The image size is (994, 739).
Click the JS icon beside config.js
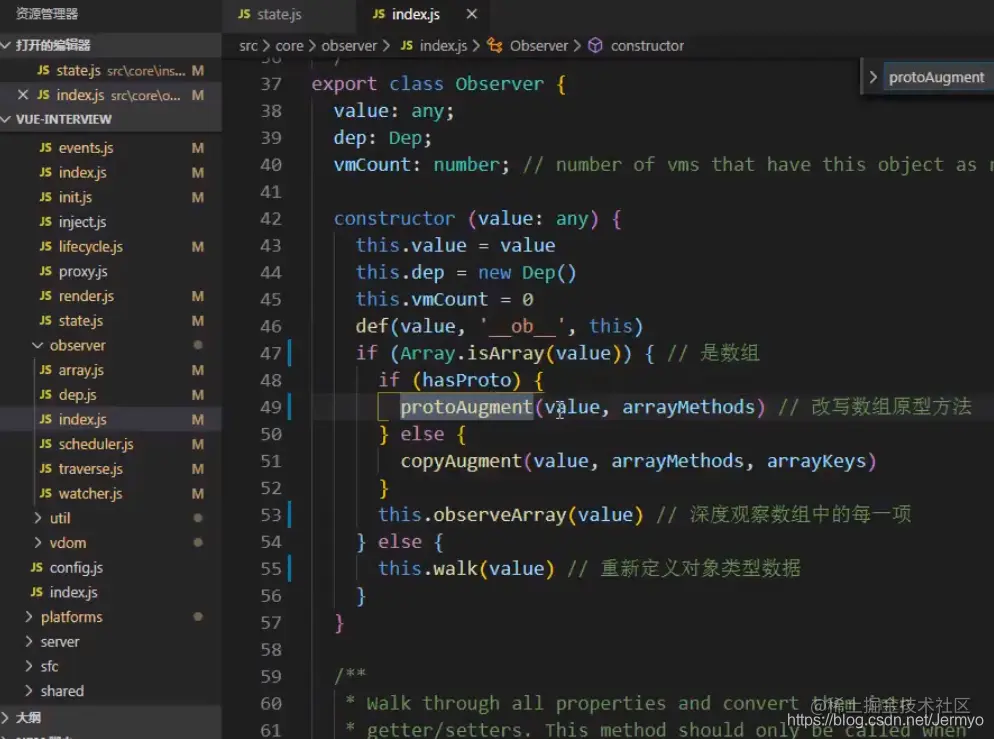(x=37, y=567)
